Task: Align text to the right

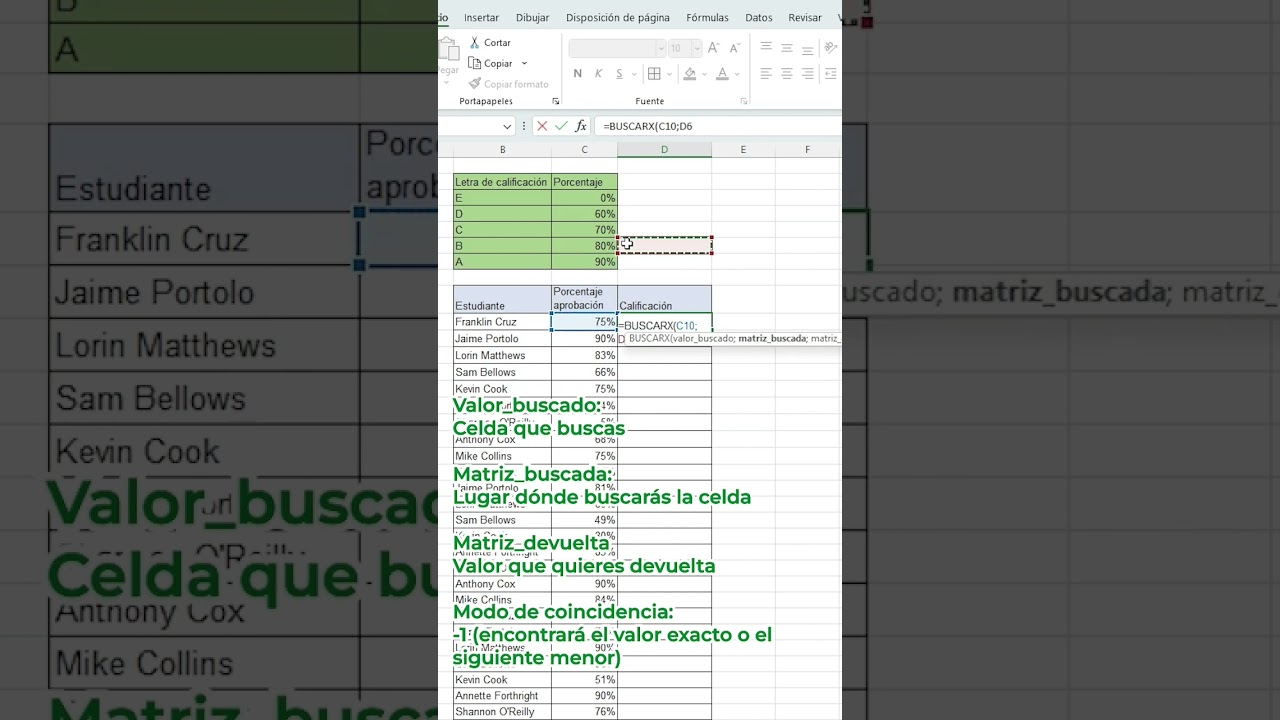Action: (x=808, y=74)
